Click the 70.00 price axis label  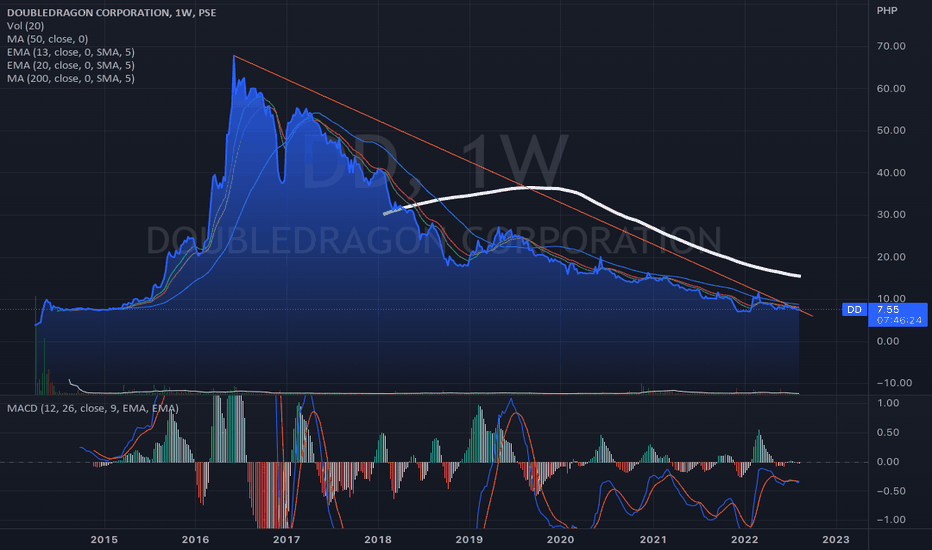point(891,46)
